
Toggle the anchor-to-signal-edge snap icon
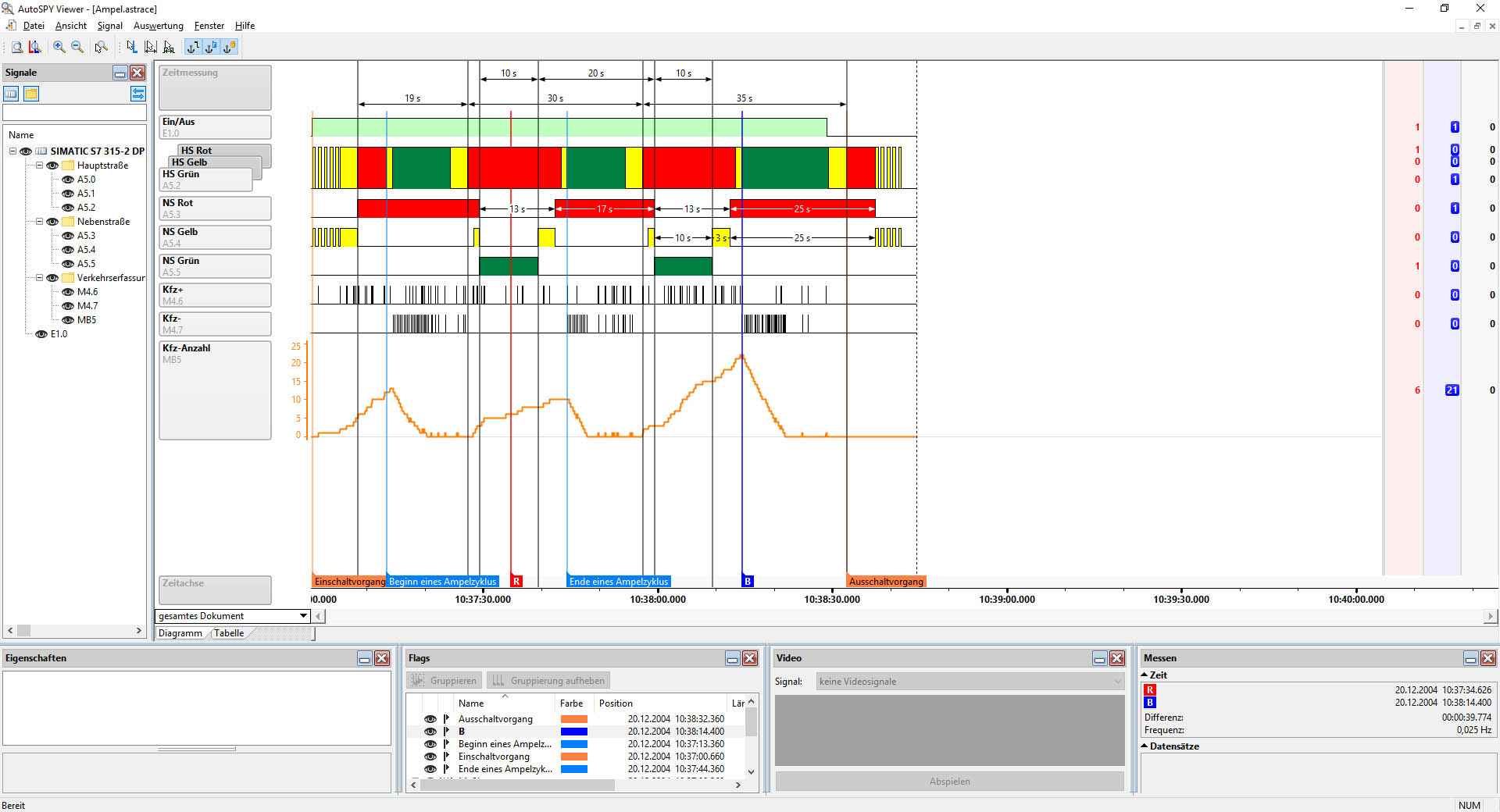pyautogui.click(x=193, y=47)
